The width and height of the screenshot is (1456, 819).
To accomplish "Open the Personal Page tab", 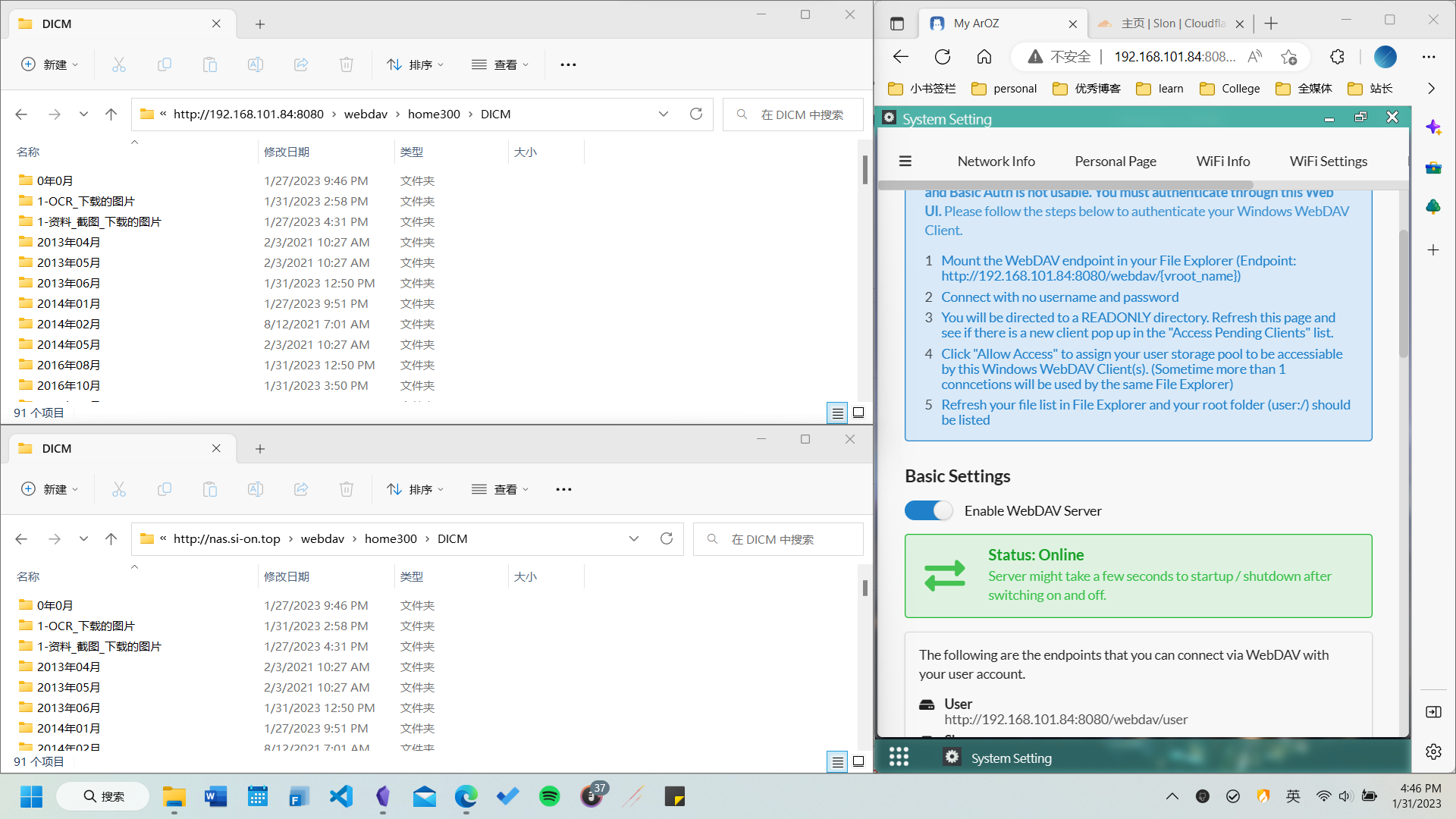I will [1115, 161].
